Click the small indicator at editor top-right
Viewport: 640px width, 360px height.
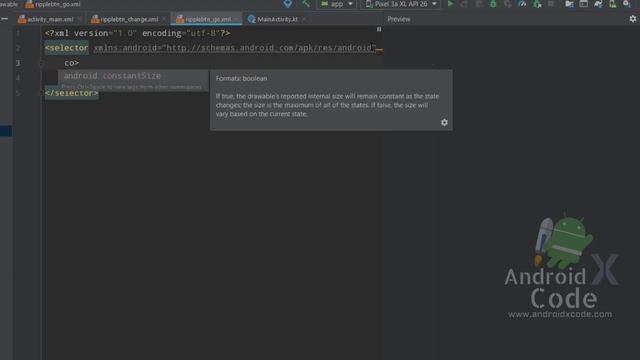pos(379,29)
